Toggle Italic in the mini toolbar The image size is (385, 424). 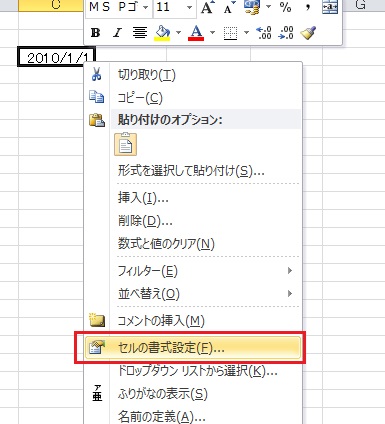[x=117, y=33]
